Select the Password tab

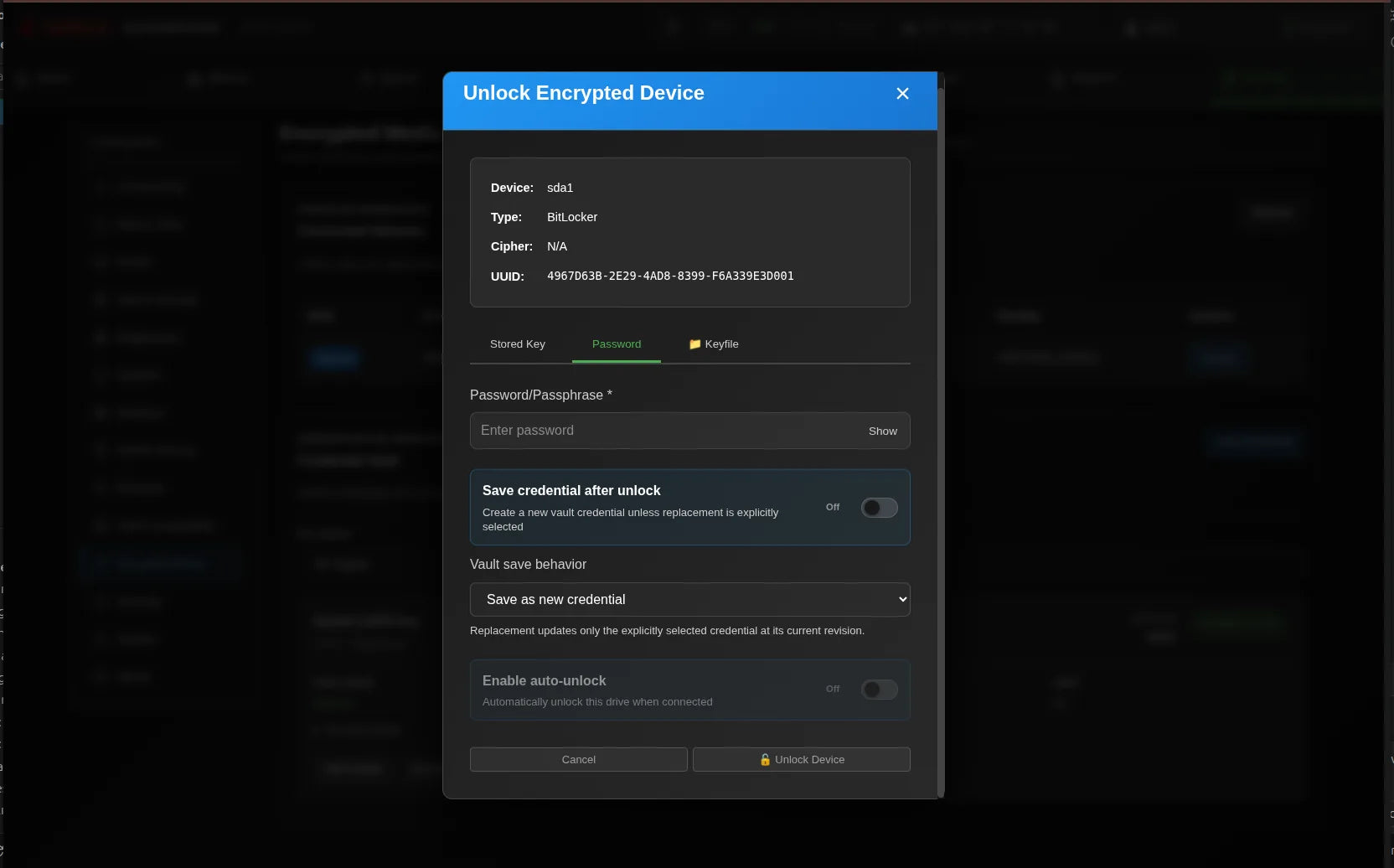[616, 344]
